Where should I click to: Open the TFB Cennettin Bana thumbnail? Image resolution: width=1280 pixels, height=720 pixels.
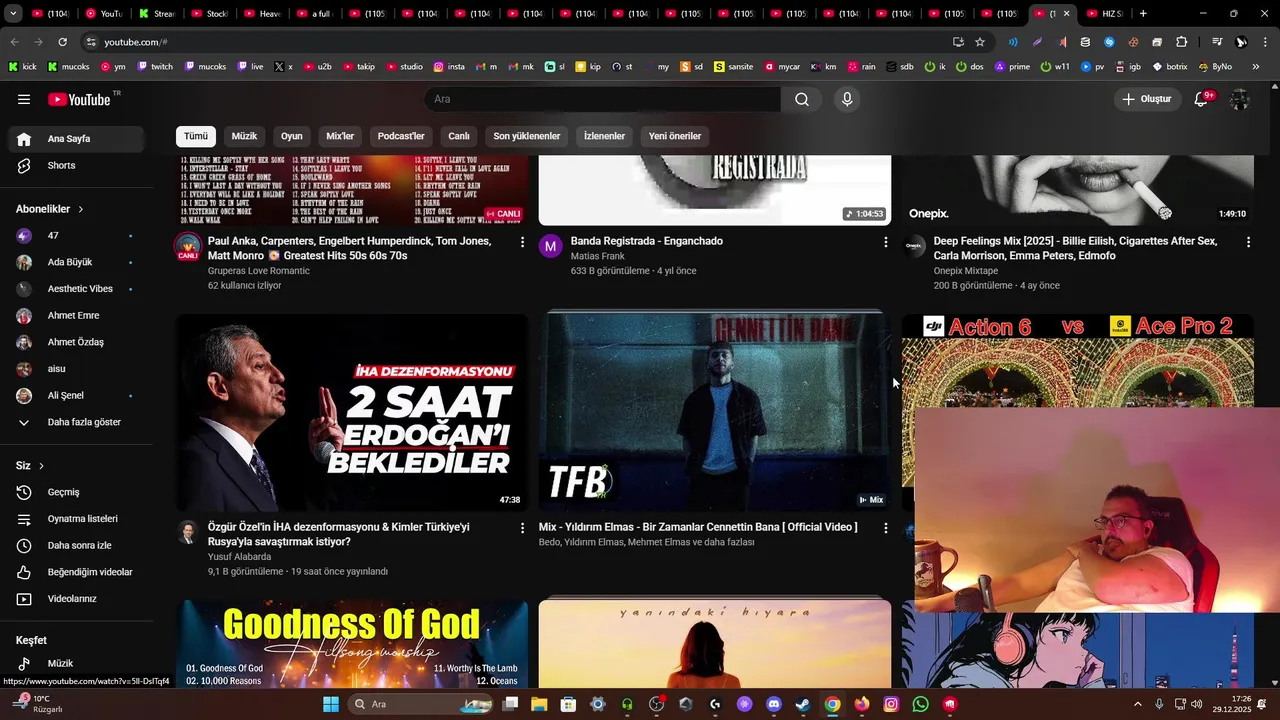(x=714, y=412)
